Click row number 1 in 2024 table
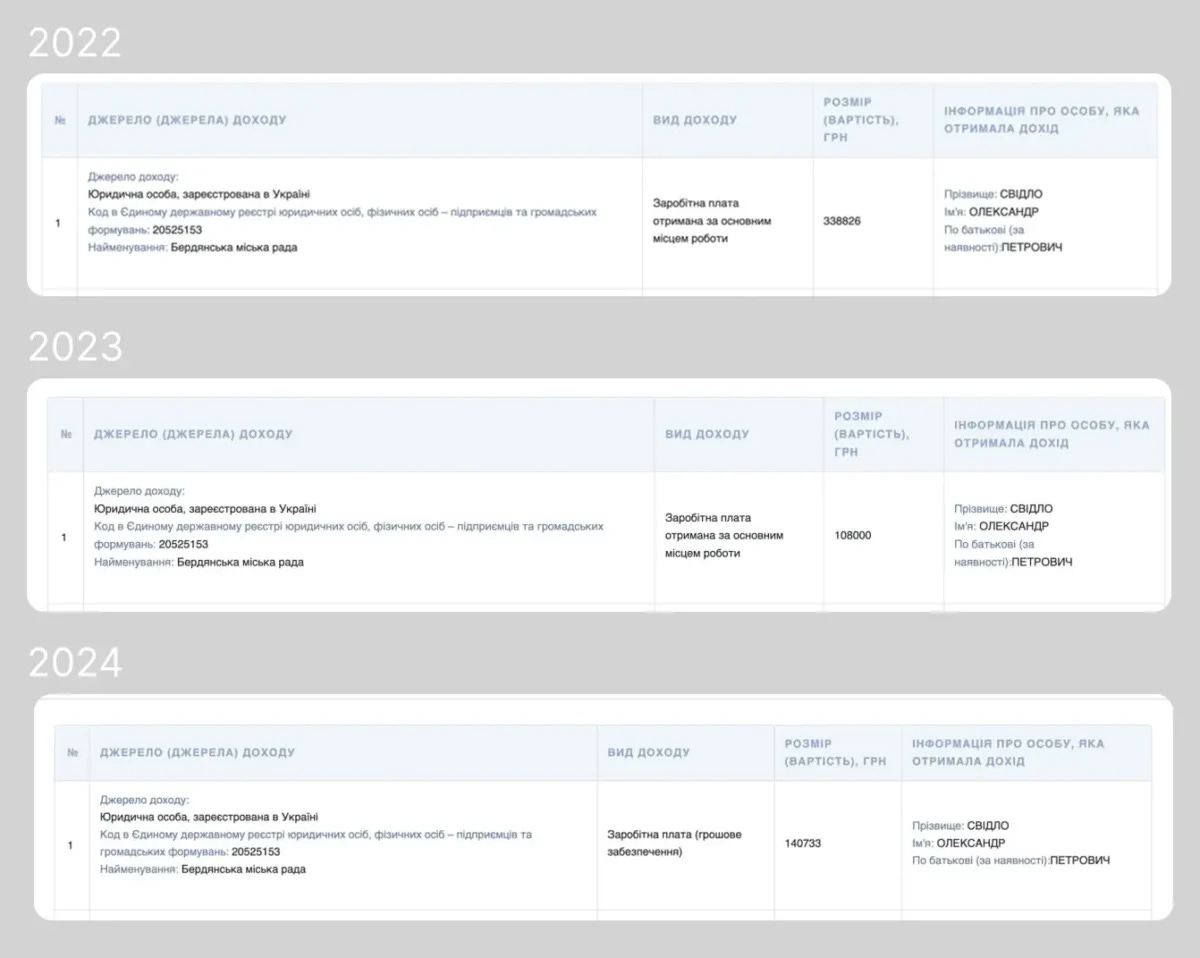1200x958 pixels. click(70, 845)
